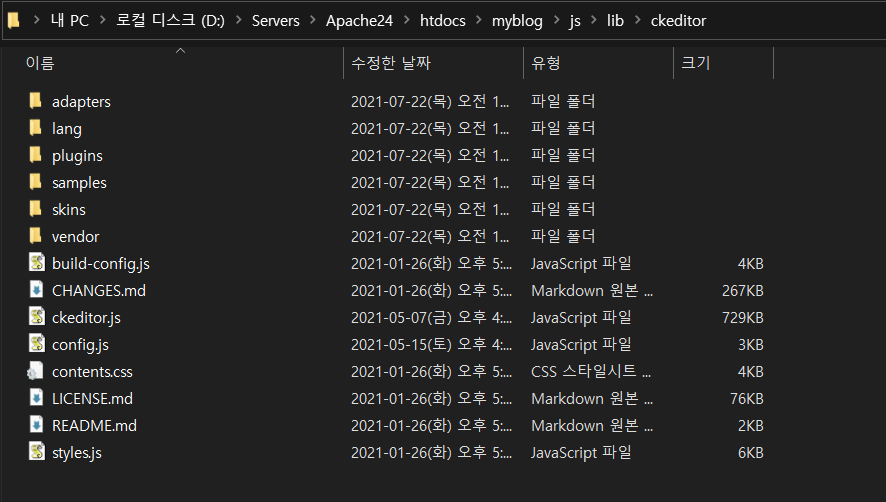The image size is (886, 502).
Task: Click the CHANGES.md markdown file icon
Action: 36,290
